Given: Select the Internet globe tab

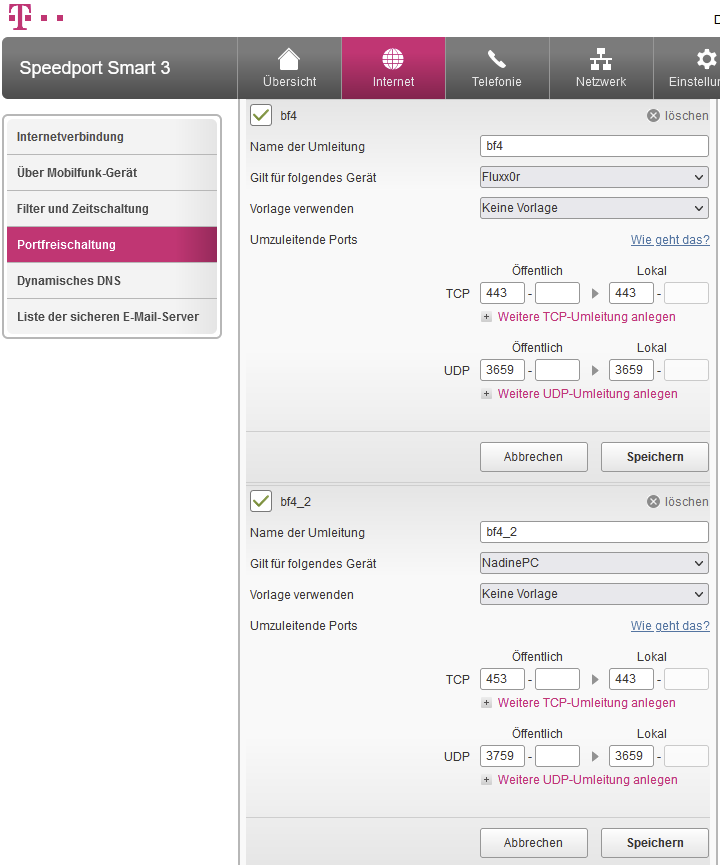Looking at the screenshot, I should 393,68.
